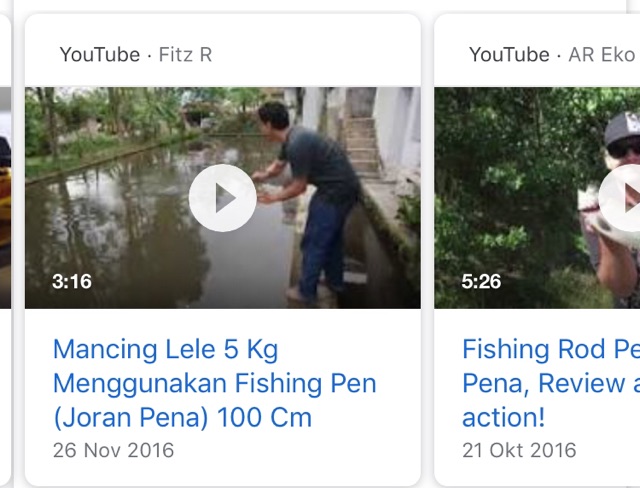Tap the YouTube label beside Fitz R
640x488 pixels.
[x=99, y=54]
